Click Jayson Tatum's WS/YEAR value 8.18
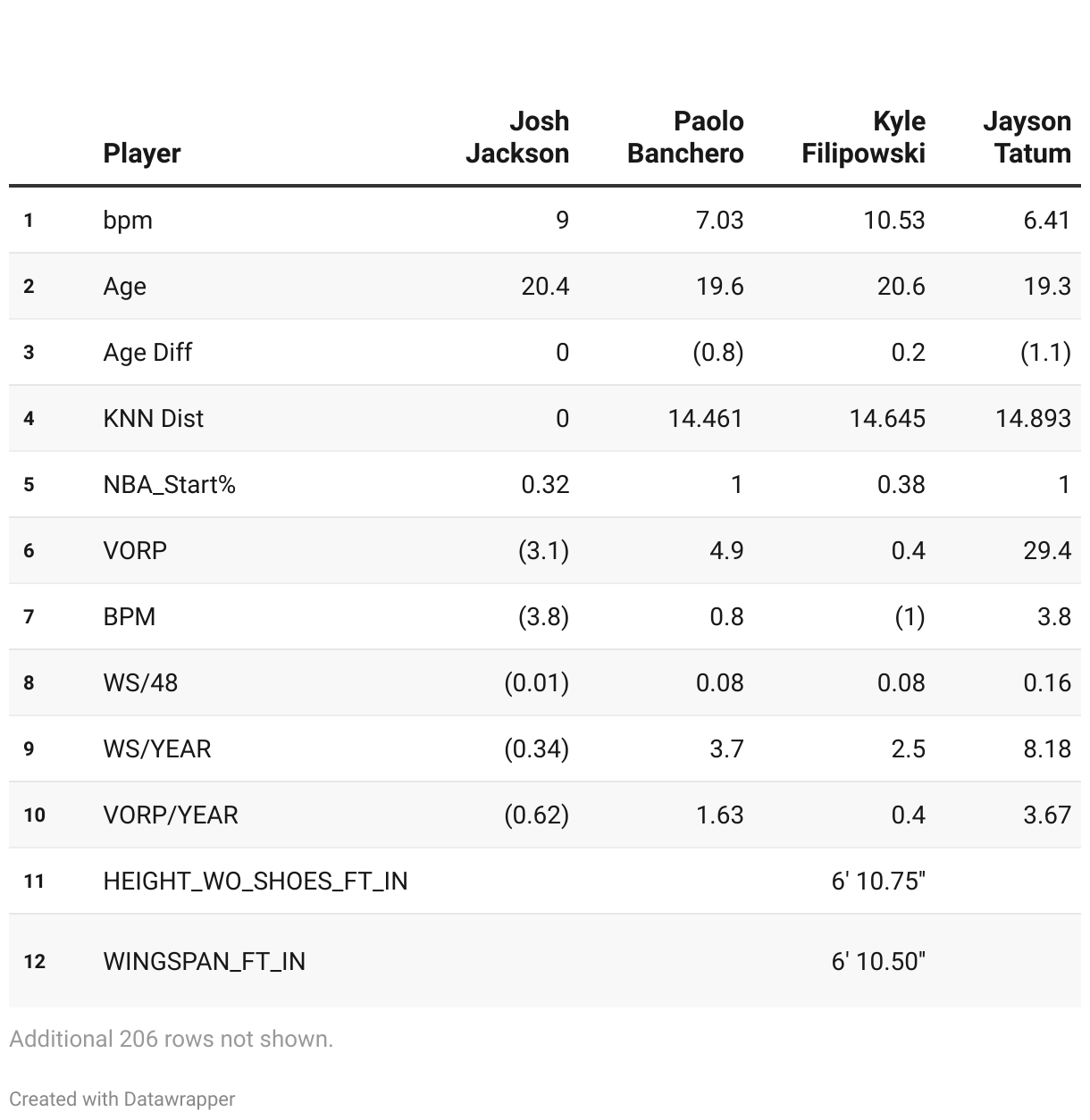The height and width of the screenshot is (1120, 1090). (1047, 749)
